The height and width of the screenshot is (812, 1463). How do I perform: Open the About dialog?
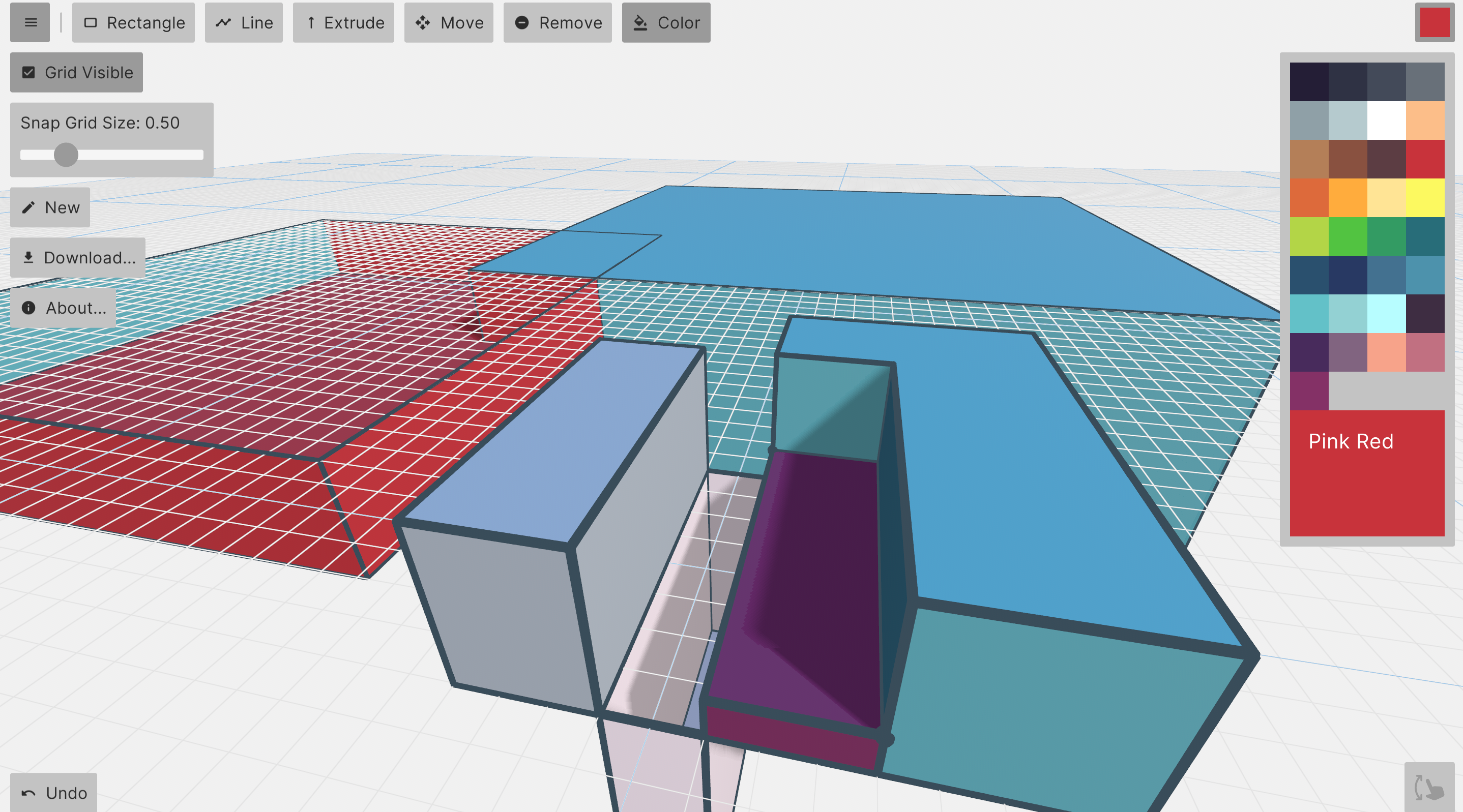(x=63, y=307)
